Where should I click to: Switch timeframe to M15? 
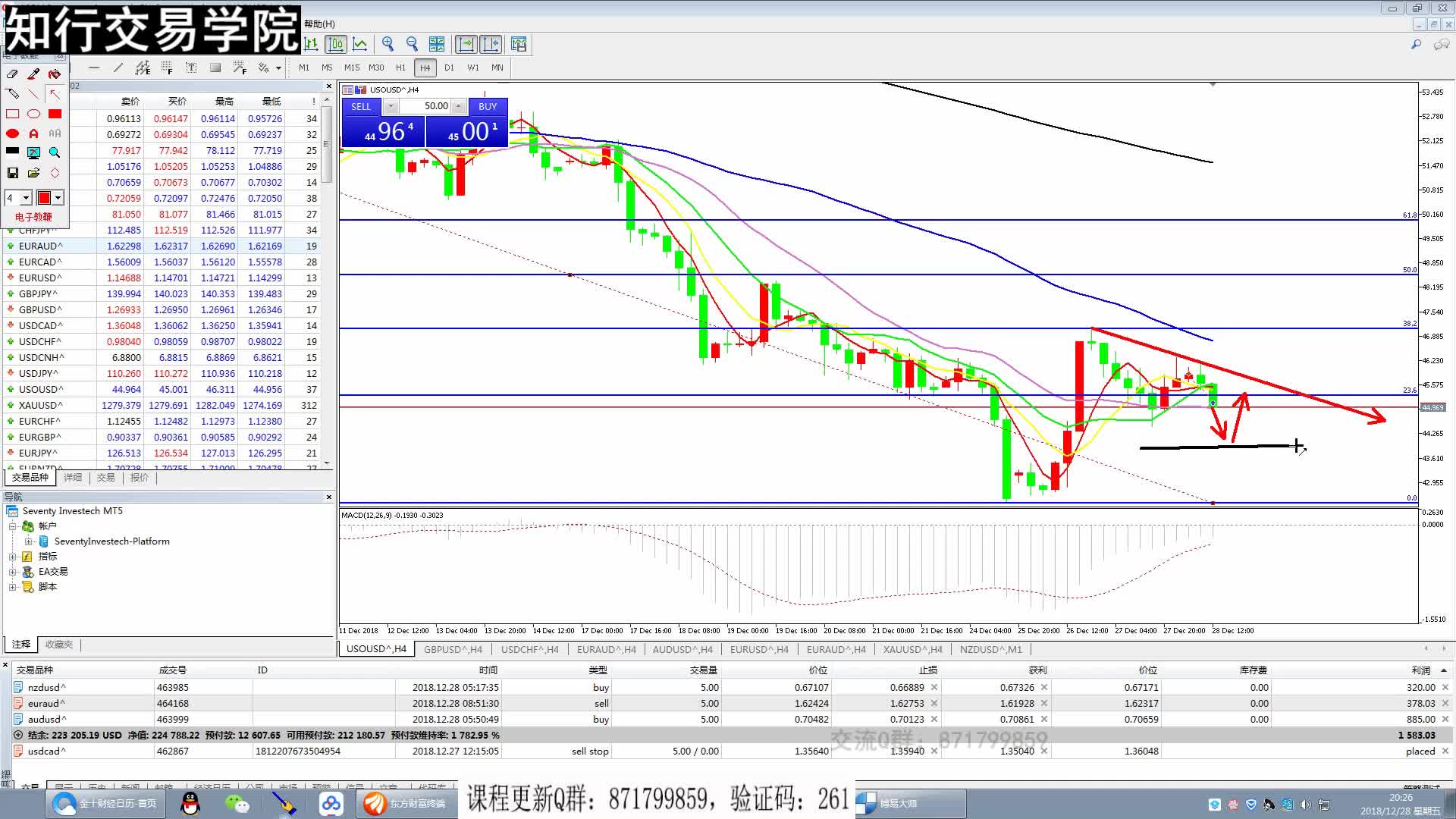click(351, 67)
